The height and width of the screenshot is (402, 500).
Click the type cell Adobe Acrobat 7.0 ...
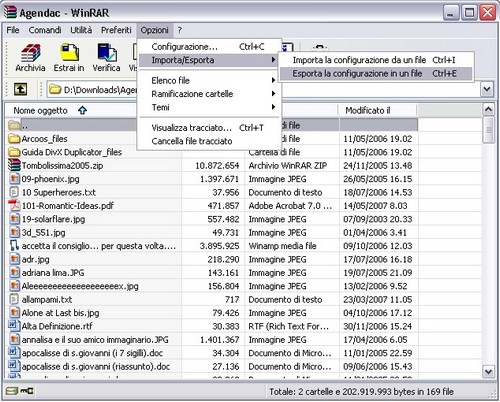[290, 206]
